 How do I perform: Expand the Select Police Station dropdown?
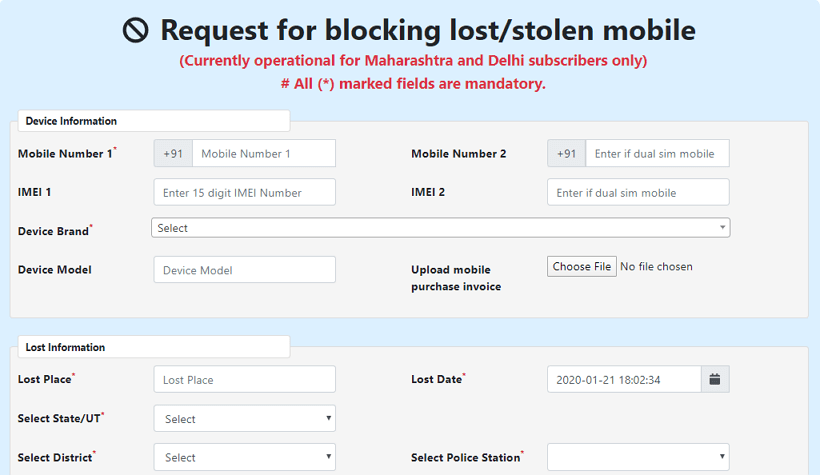point(637,458)
